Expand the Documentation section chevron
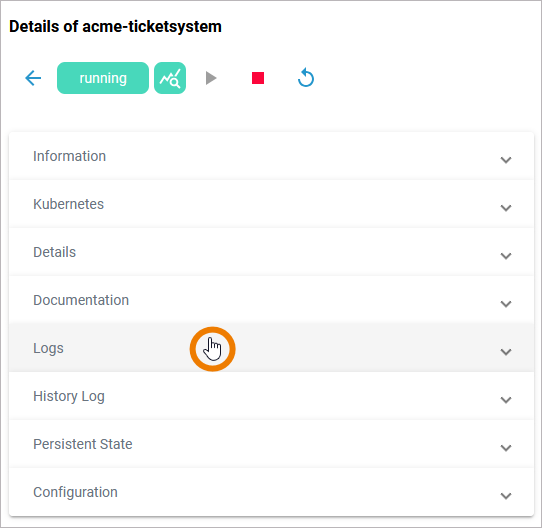The height and width of the screenshot is (528, 542). point(506,304)
